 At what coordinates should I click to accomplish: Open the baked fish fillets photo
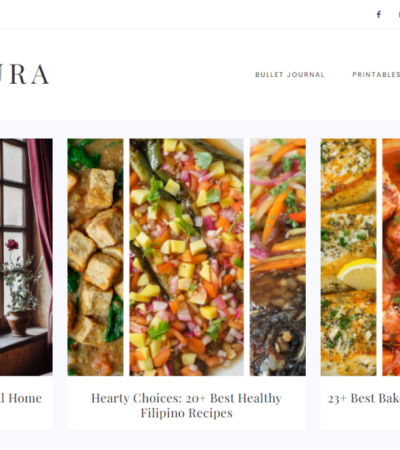pyautogui.click(x=348, y=257)
